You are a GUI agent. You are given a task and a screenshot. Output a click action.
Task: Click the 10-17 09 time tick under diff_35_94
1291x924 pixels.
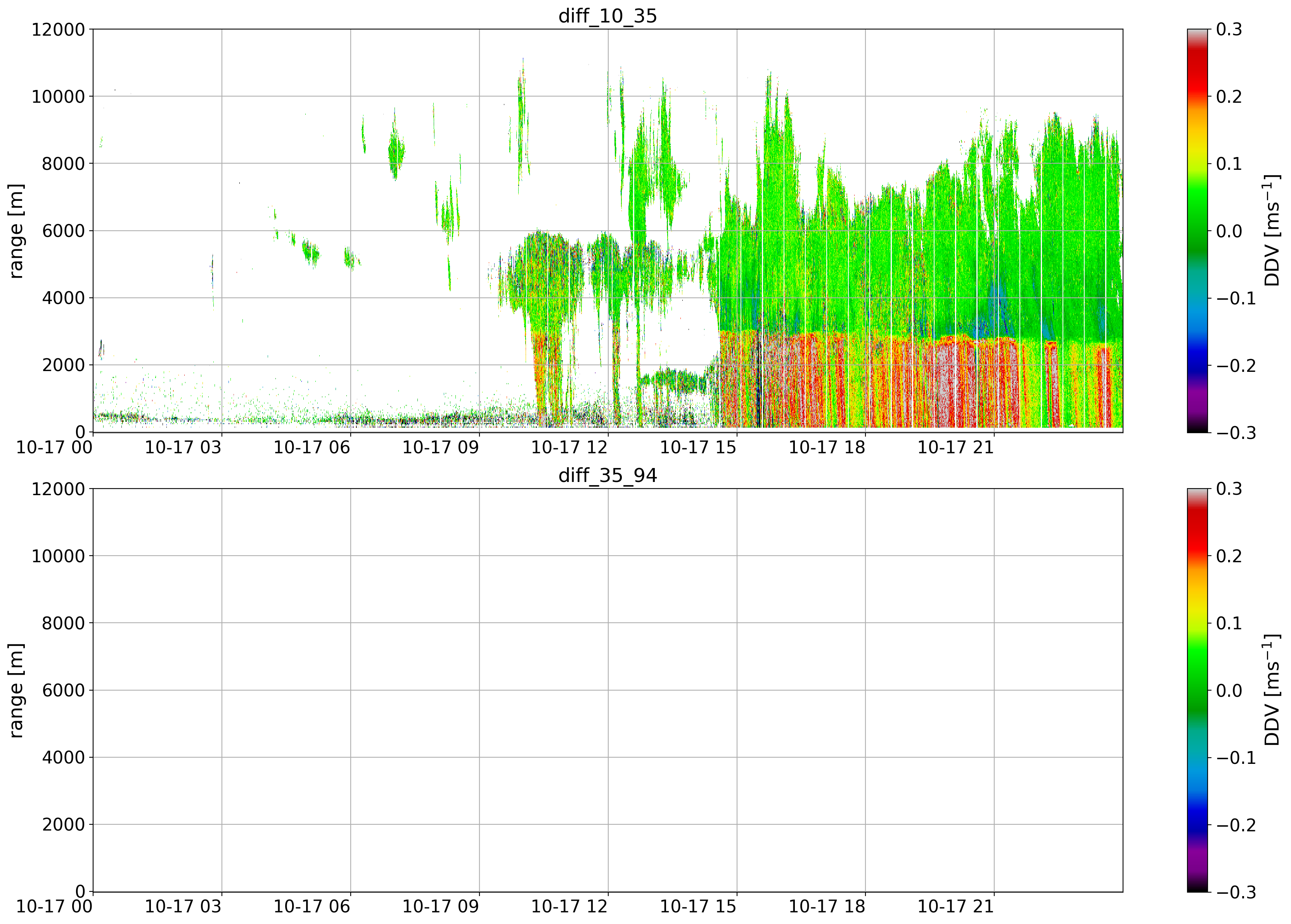(x=441, y=907)
